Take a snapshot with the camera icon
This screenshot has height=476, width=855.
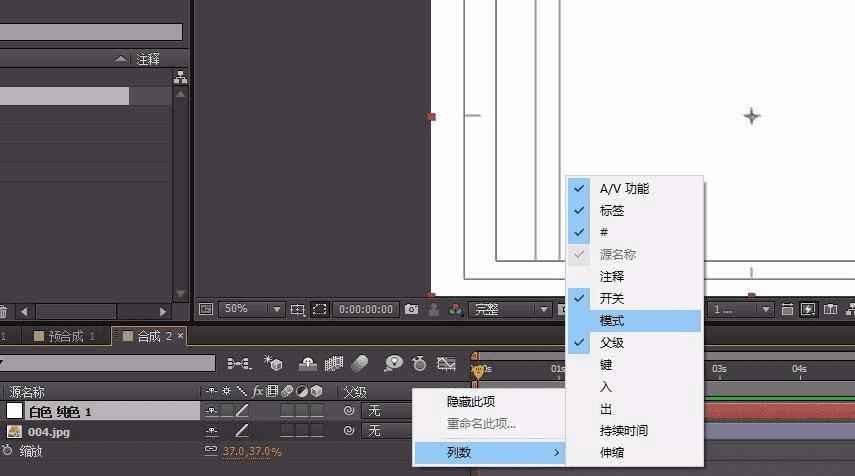tap(412, 310)
